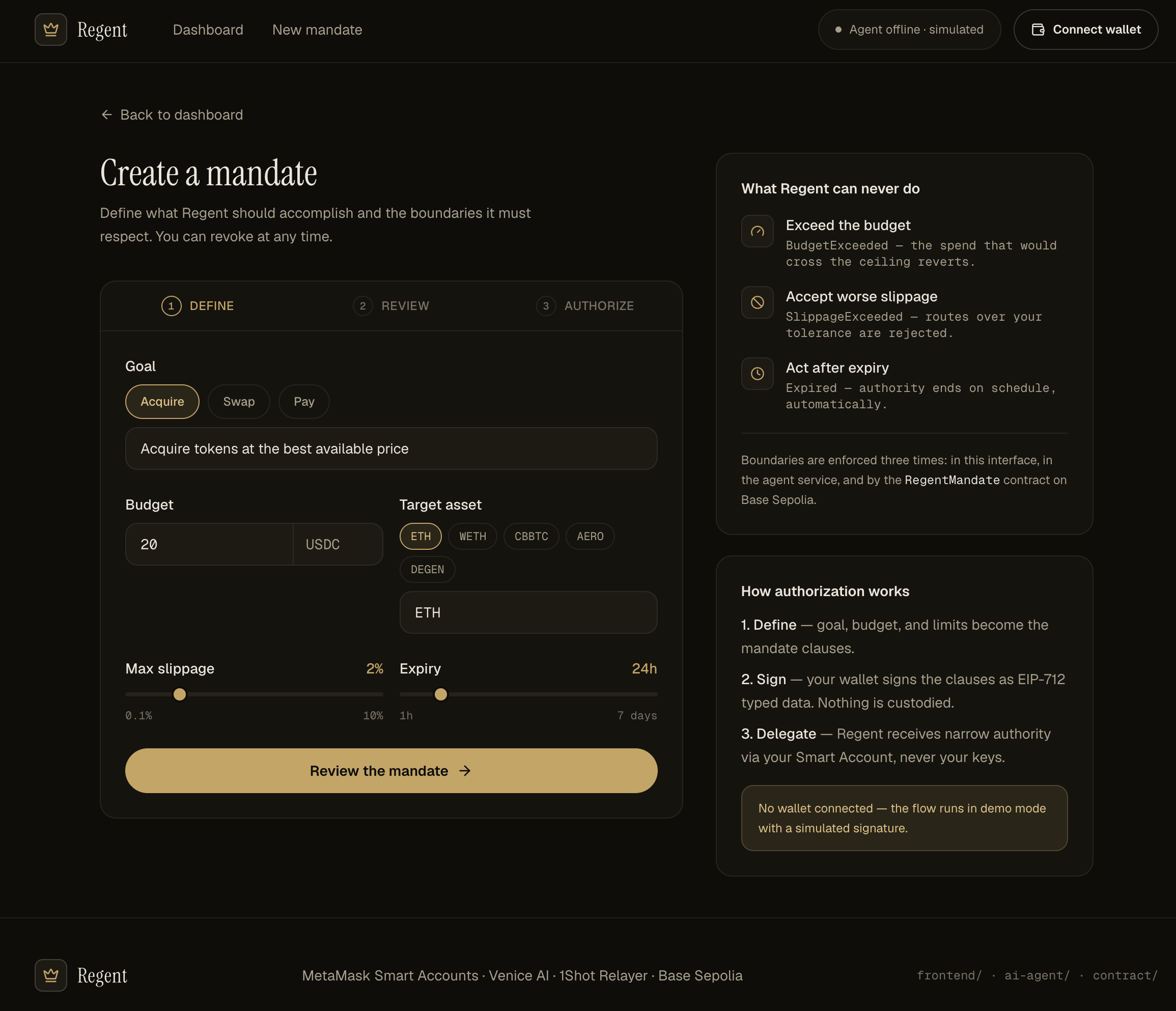Click the Agent offline simulated status pill
This screenshot has height=1011, width=1176.
tap(909, 30)
